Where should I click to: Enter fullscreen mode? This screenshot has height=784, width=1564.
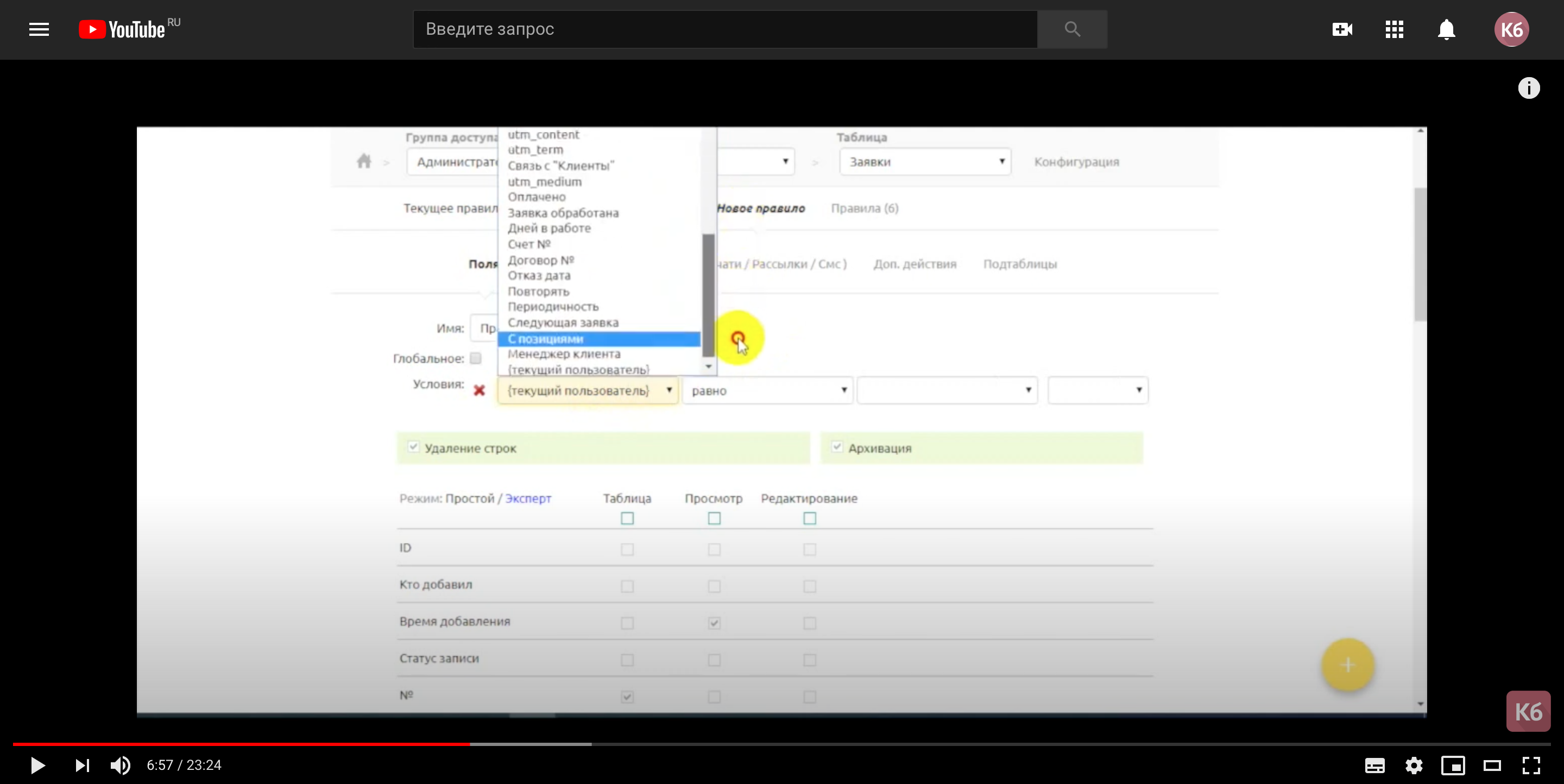(1531, 766)
